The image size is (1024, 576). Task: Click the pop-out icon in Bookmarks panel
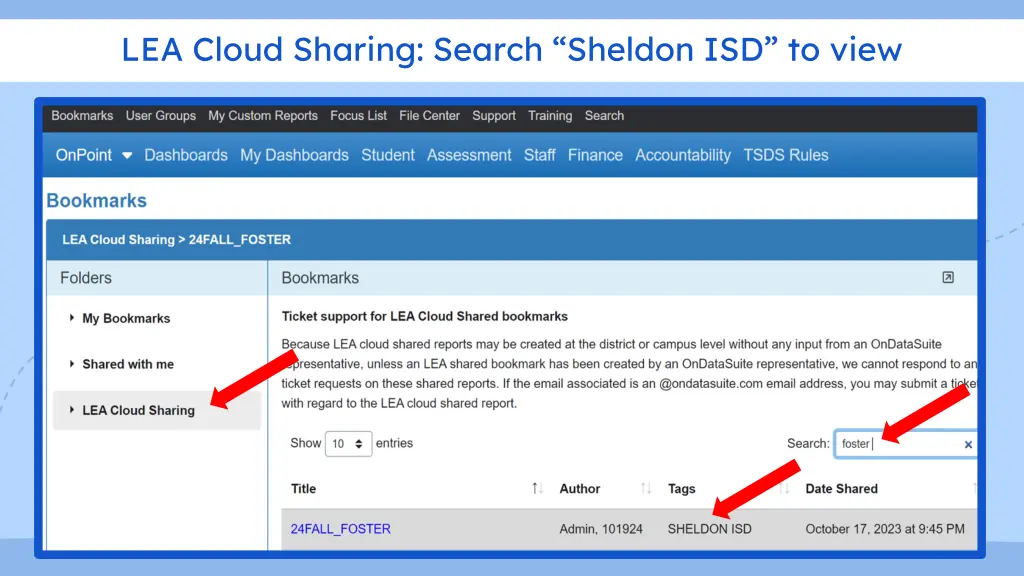(948, 278)
